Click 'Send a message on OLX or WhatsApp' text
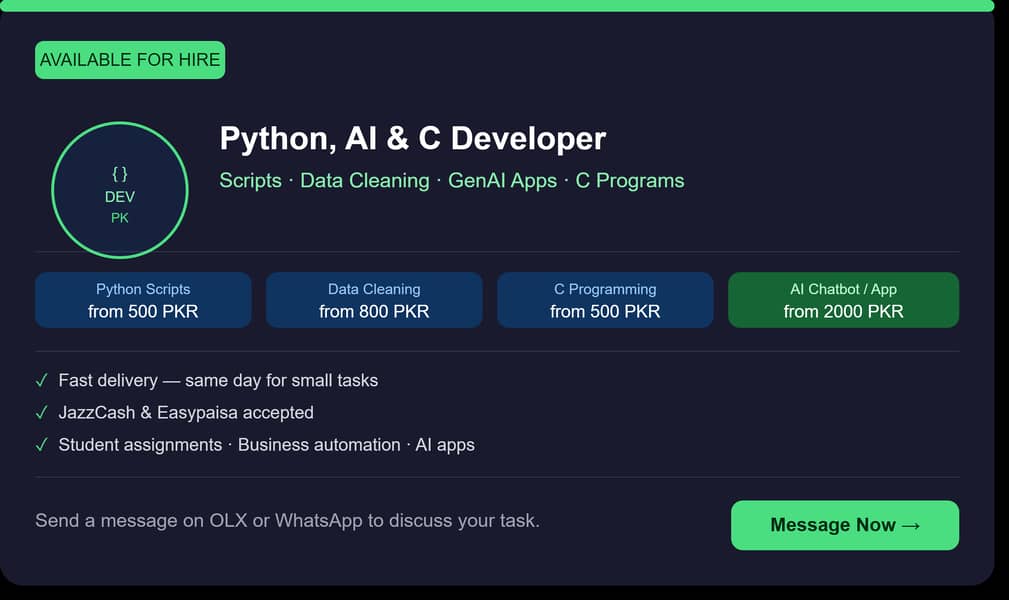Image resolution: width=1009 pixels, height=600 pixels. pos(199,520)
